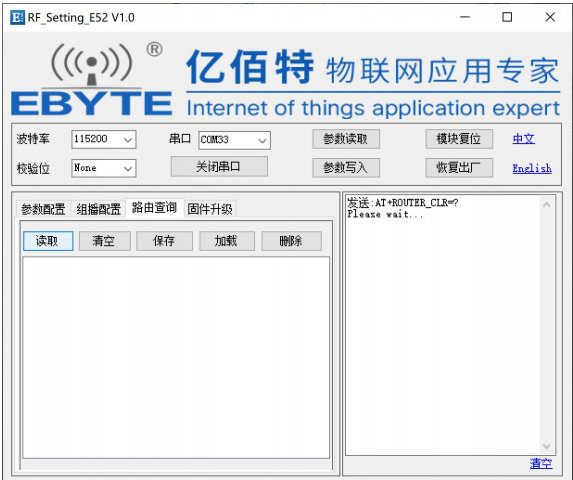The width and height of the screenshot is (573, 480).
Task: Open the 固件升级 tab
Action: [x=210, y=209]
